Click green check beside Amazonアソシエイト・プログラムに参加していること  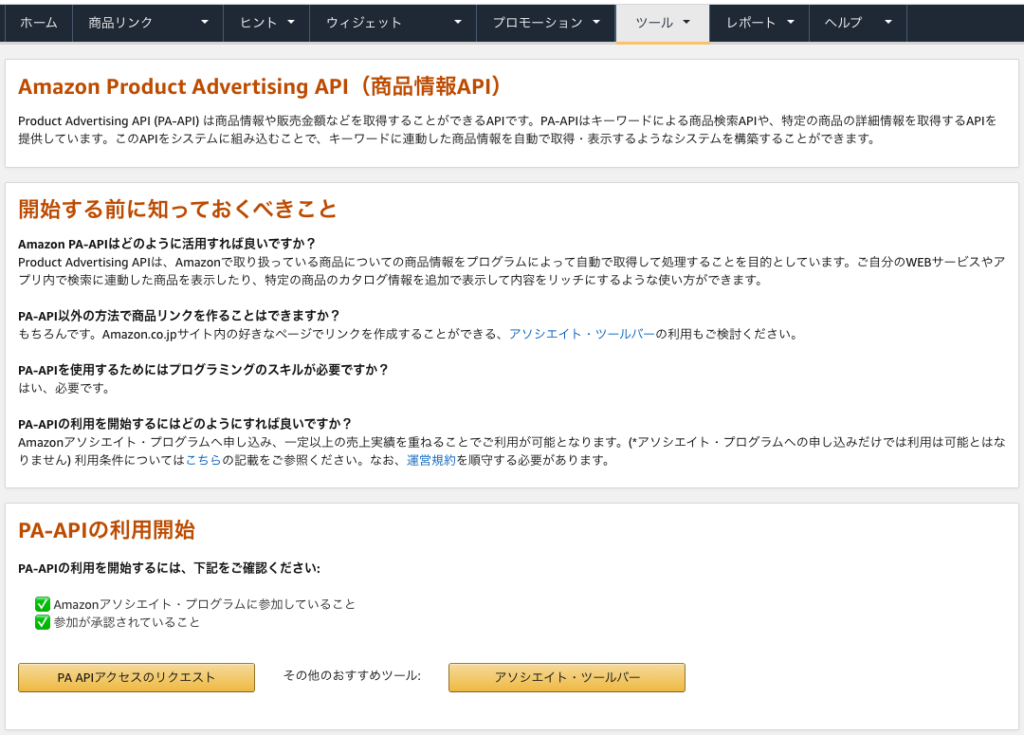(x=42, y=604)
